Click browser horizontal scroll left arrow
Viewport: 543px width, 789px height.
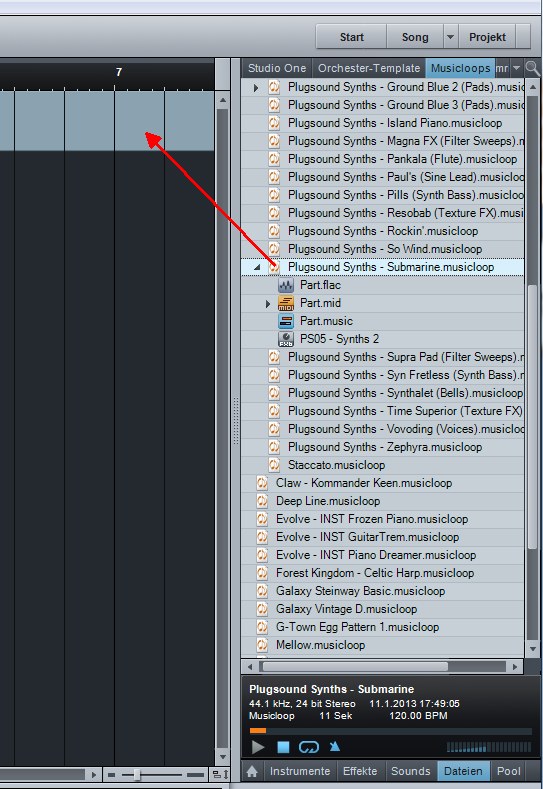pos(250,667)
